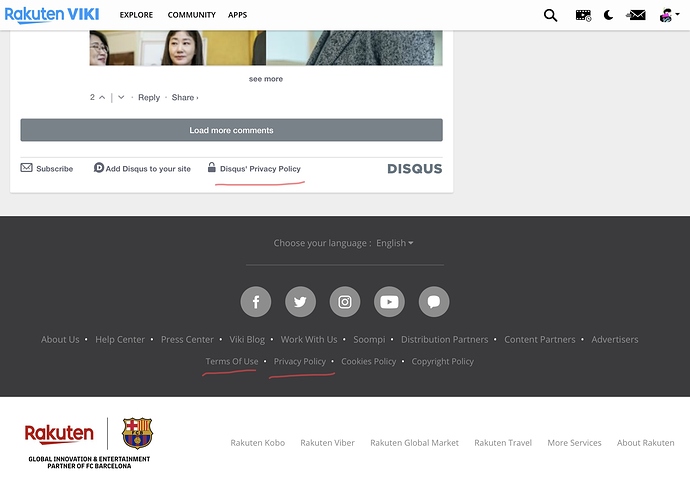
Task: Open the Community menu
Action: pyautogui.click(x=191, y=15)
